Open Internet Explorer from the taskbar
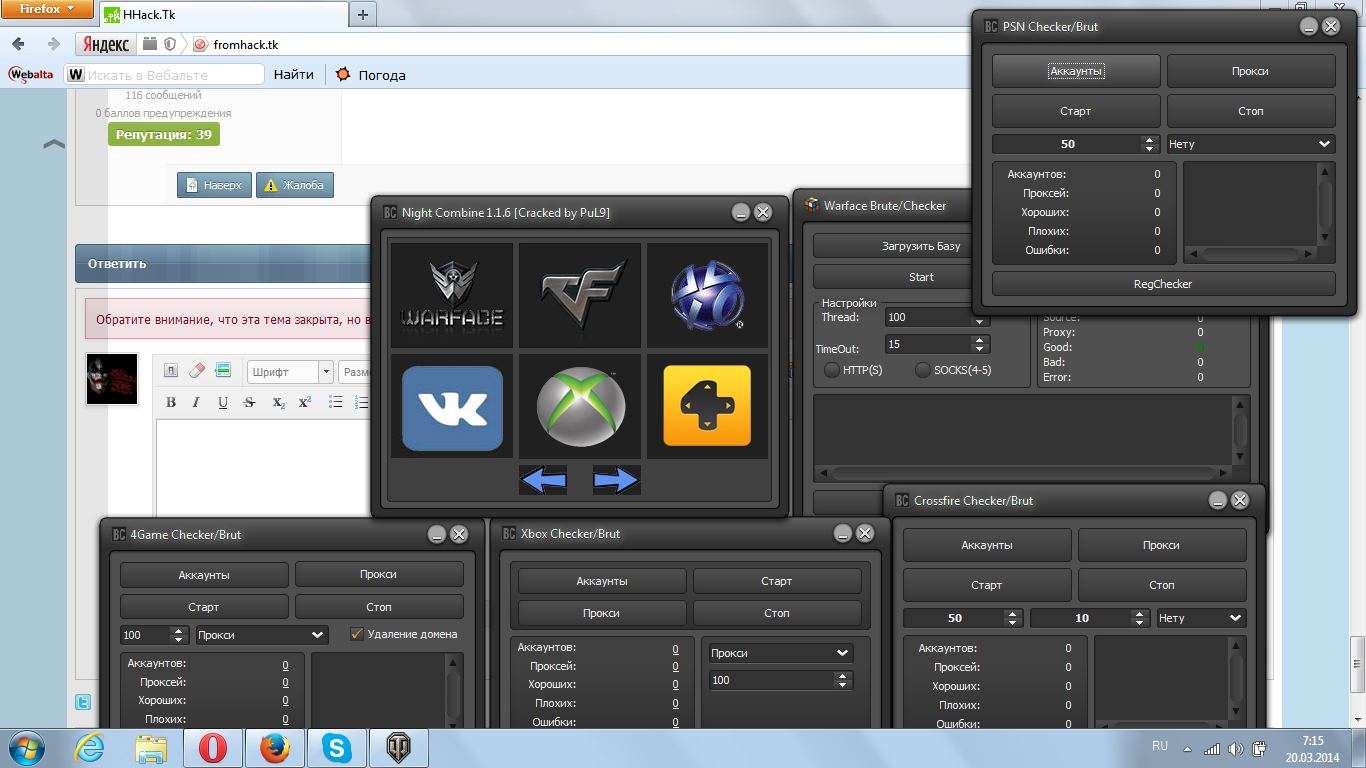1366x768 pixels. click(x=90, y=748)
